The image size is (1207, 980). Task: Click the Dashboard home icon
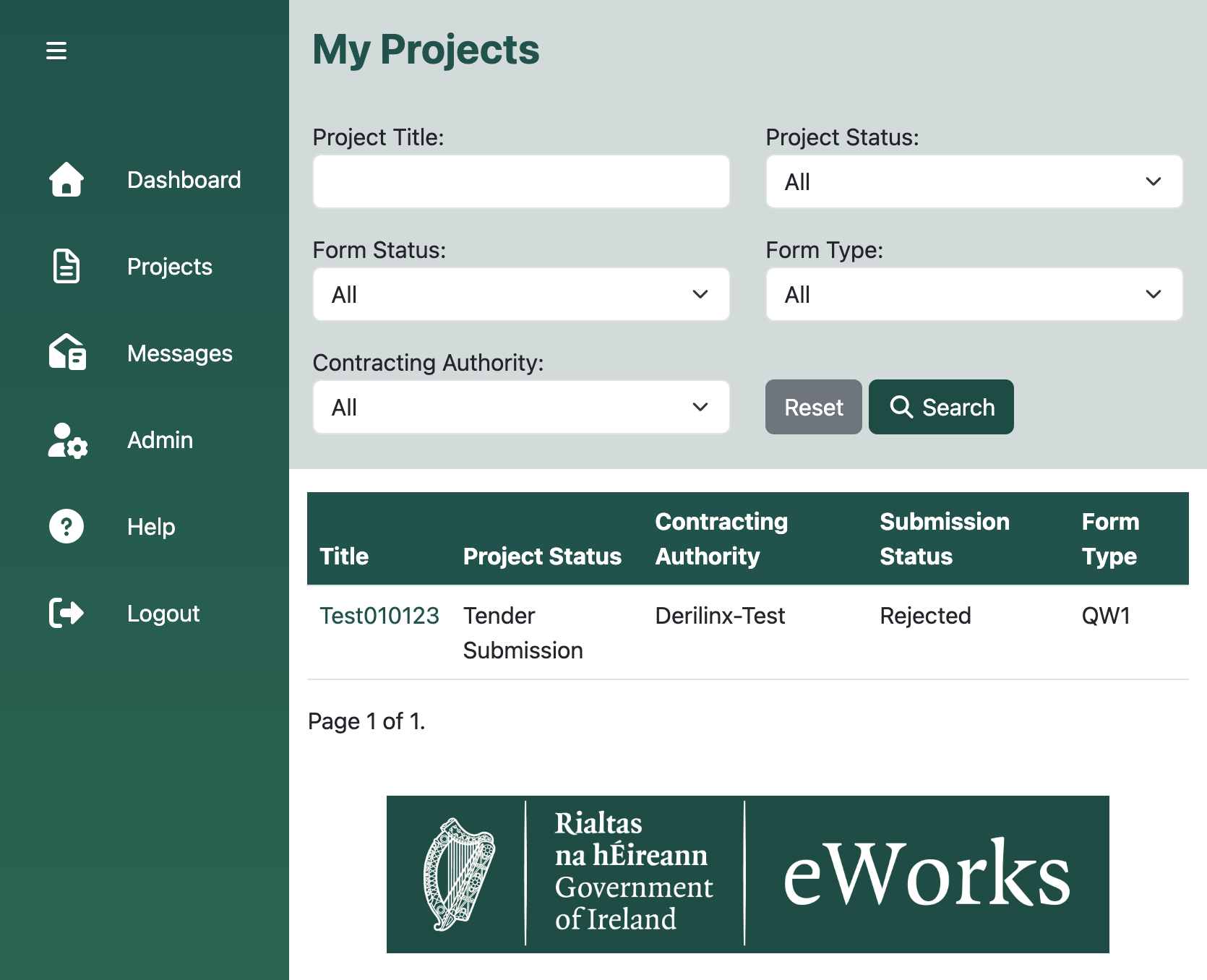[66, 179]
